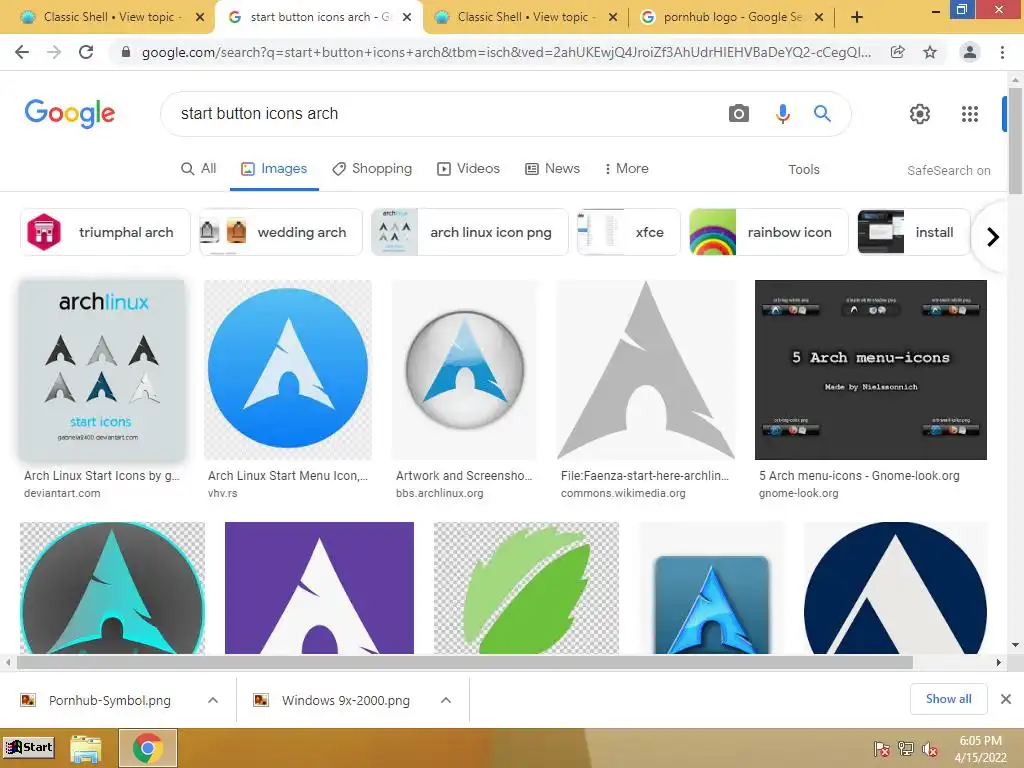Open the green leaf icon image

[x=526, y=588]
